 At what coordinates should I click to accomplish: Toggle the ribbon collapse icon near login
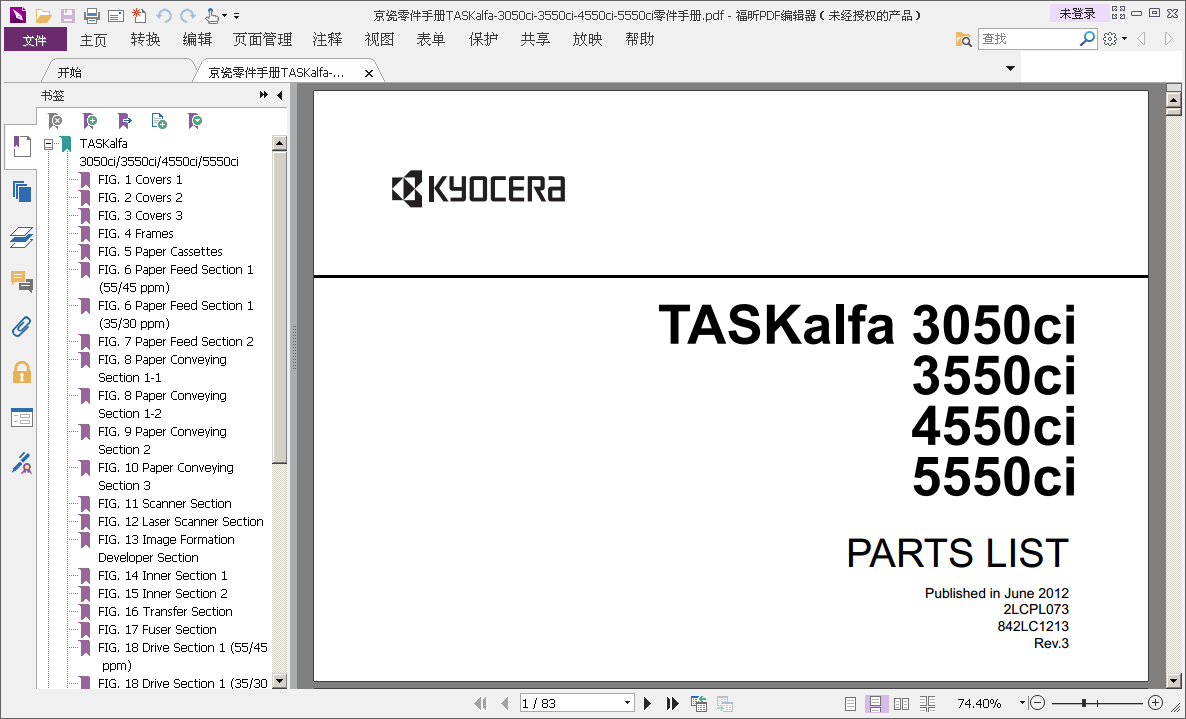1119,13
